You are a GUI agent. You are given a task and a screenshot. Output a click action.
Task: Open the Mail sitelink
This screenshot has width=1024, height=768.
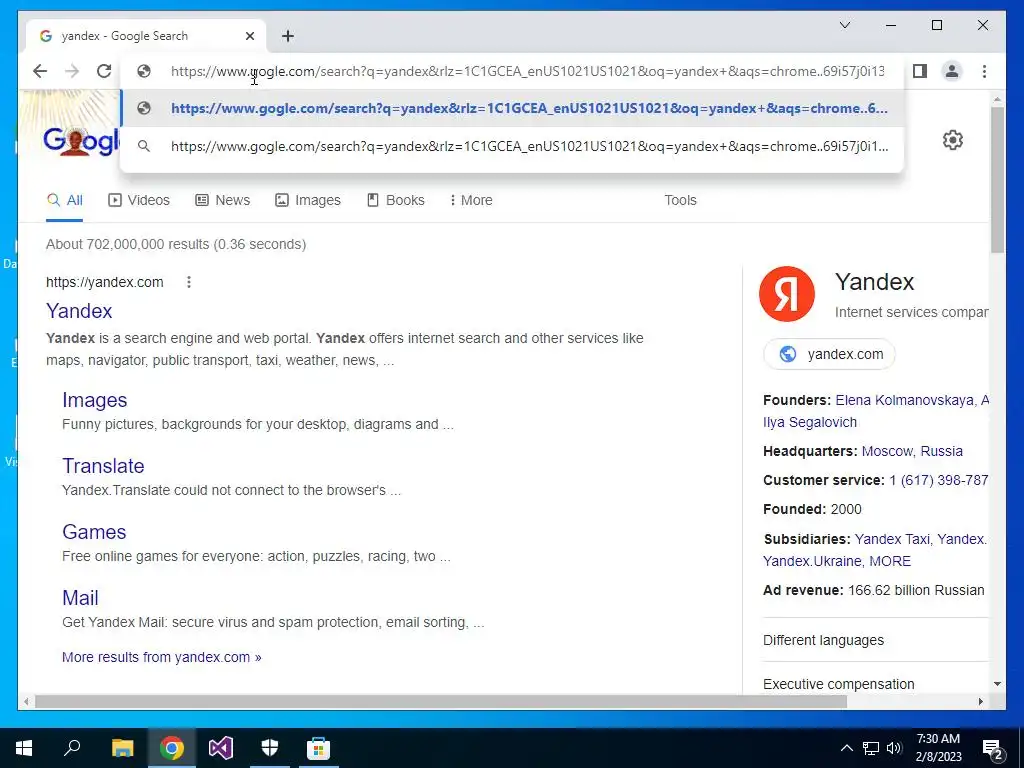coord(80,598)
